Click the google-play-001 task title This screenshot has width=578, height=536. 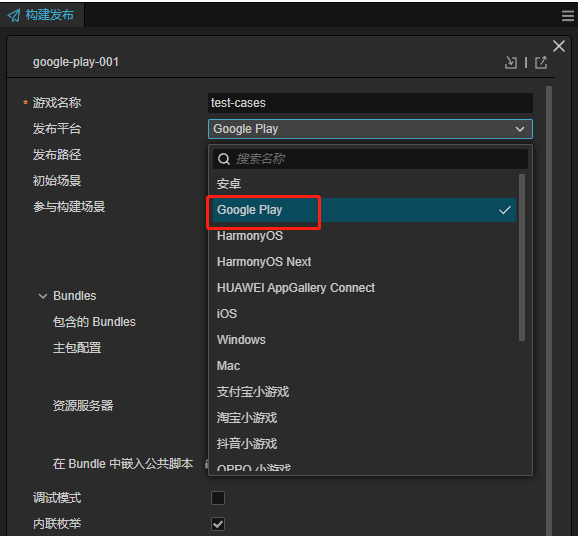point(76,62)
